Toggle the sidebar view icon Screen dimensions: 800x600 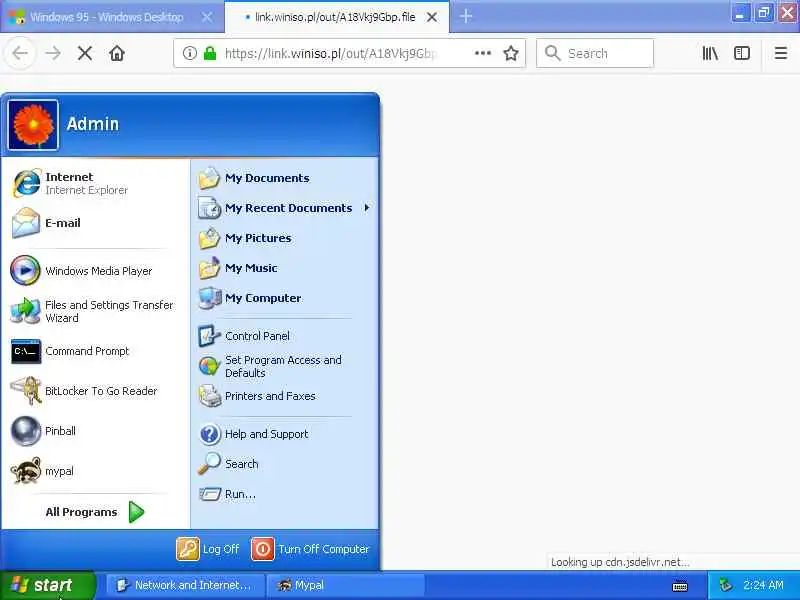(742, 53)
